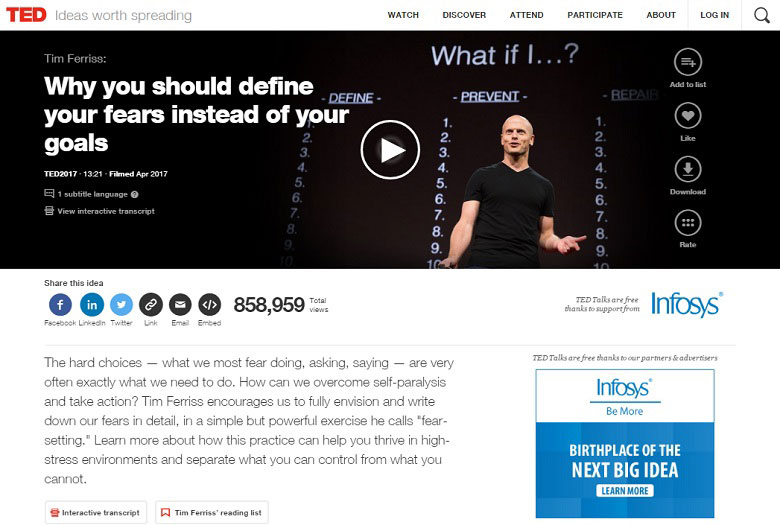Open the WATCH menu
This screenshot has width=780, height=525.
click(403, 15)
